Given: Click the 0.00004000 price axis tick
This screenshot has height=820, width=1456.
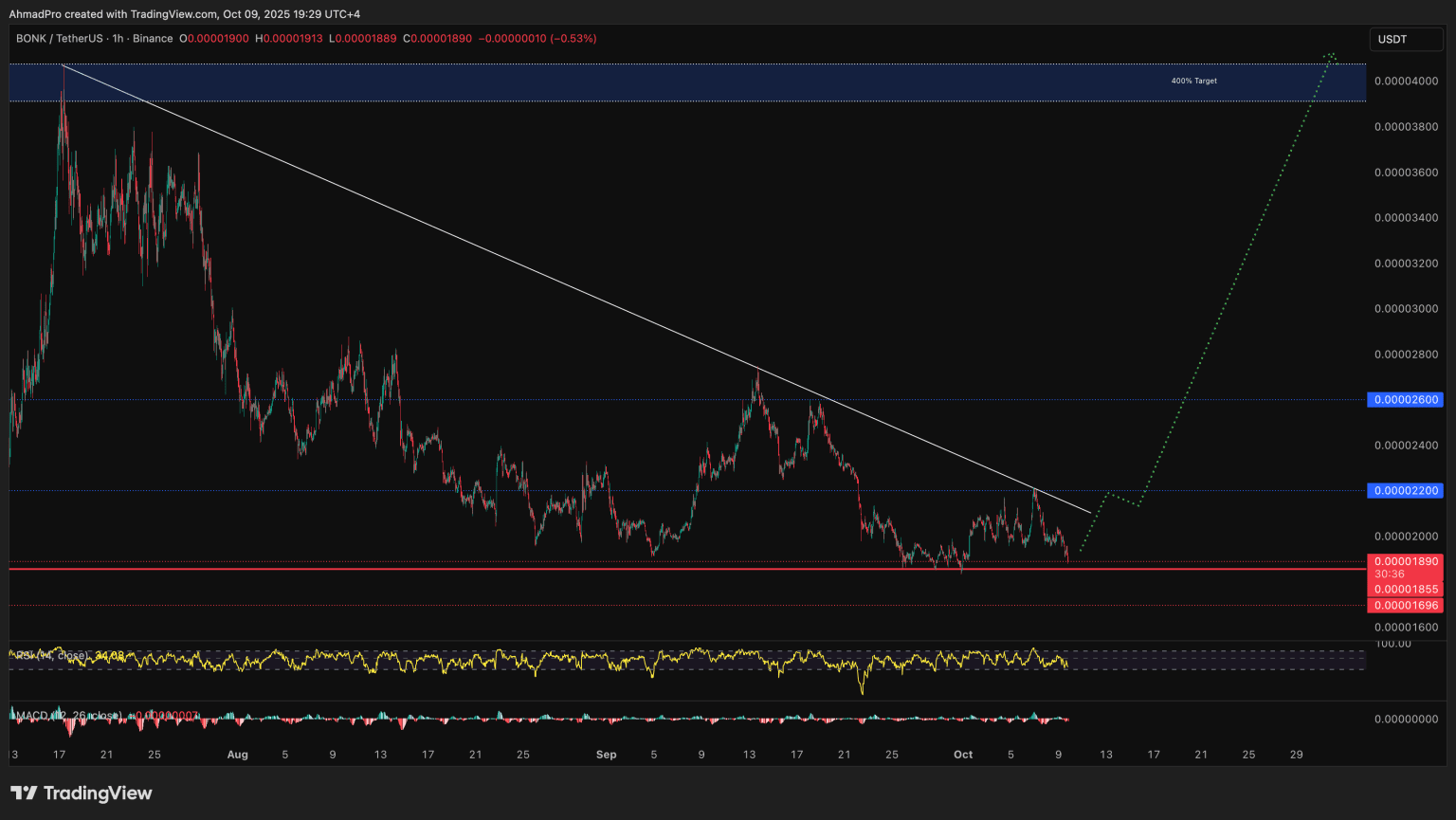Looking at the screenshot, I should [x=1406, y=82].
